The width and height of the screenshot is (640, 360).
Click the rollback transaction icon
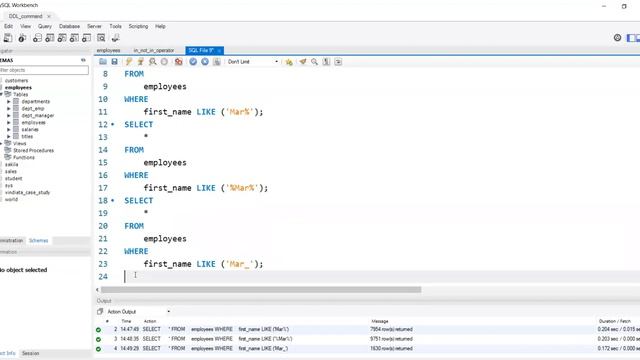click(x=205, y=62)
